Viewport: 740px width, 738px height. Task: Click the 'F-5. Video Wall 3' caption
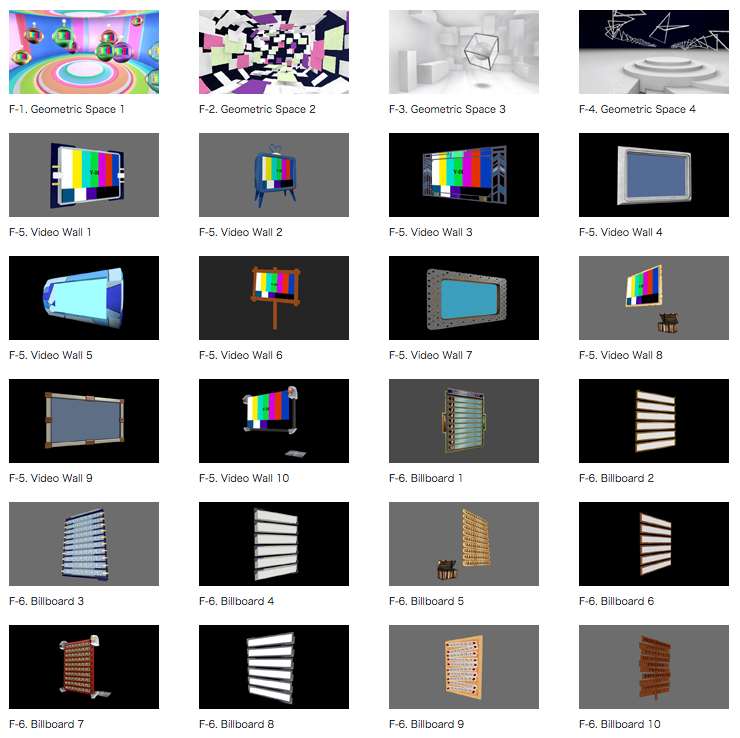point(431,232)
